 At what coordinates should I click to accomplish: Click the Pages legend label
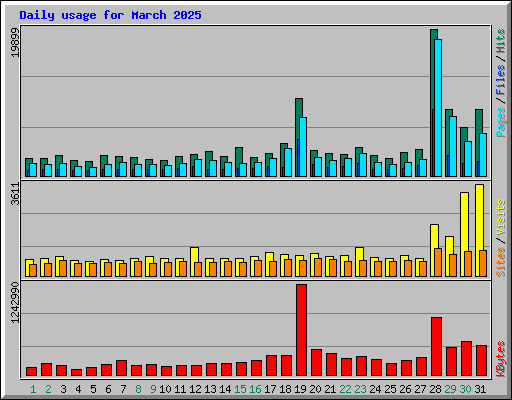500,122
